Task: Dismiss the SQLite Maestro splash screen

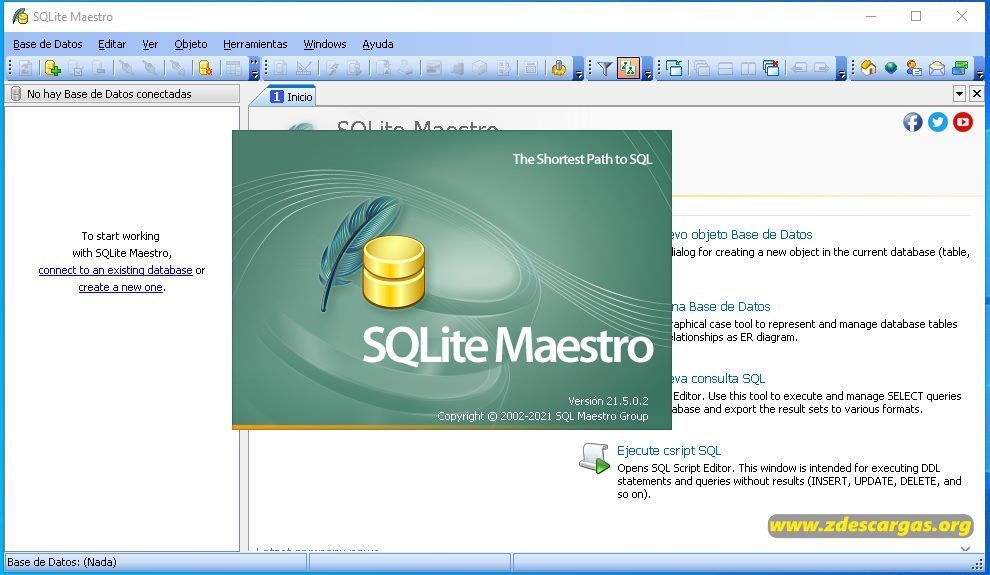Action: pyautogui.click(x=451, y=280)
